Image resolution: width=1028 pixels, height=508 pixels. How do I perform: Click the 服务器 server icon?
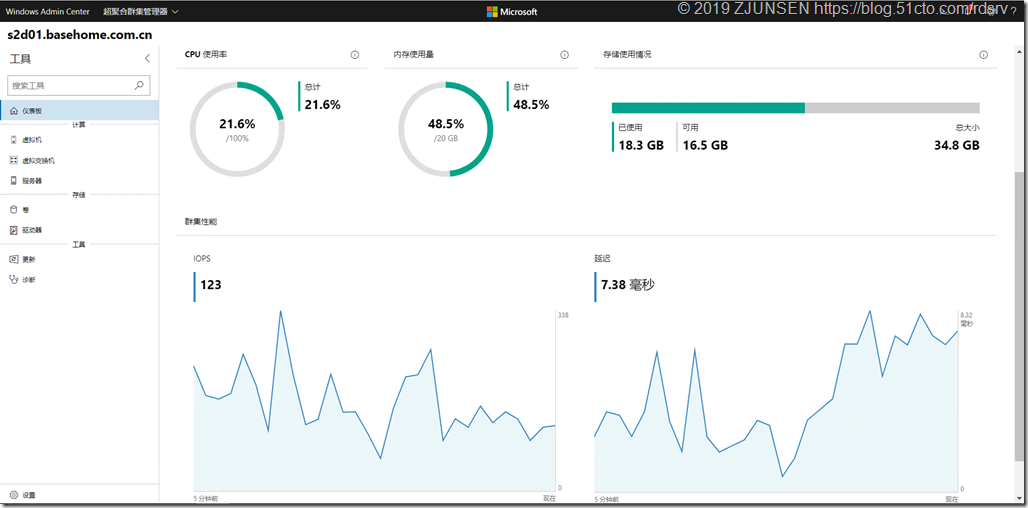(14, 180)
